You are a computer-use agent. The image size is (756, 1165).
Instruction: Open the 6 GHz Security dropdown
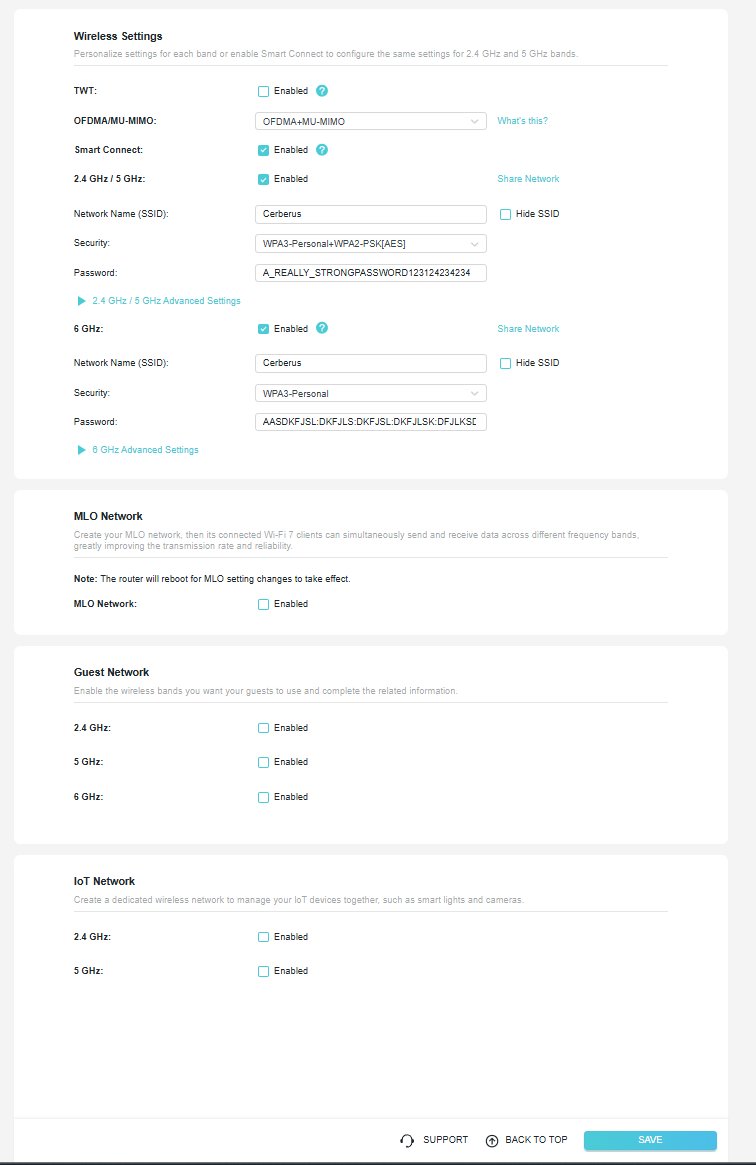(x=370, y=392)
